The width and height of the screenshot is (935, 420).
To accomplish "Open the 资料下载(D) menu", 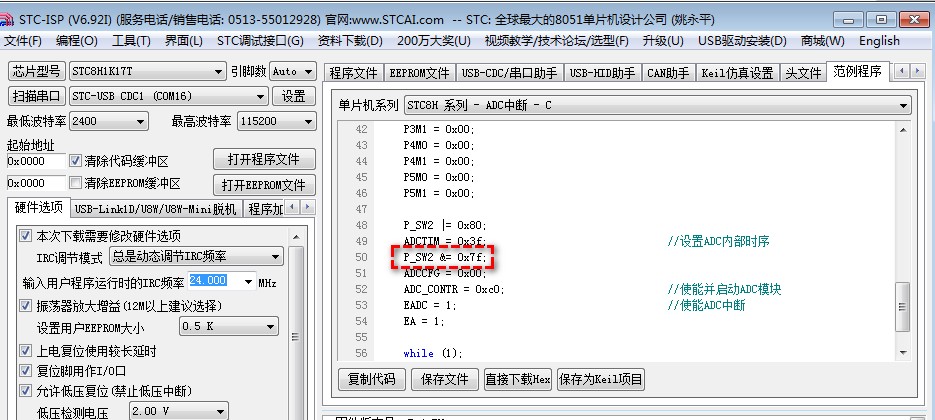I will 350,41.
